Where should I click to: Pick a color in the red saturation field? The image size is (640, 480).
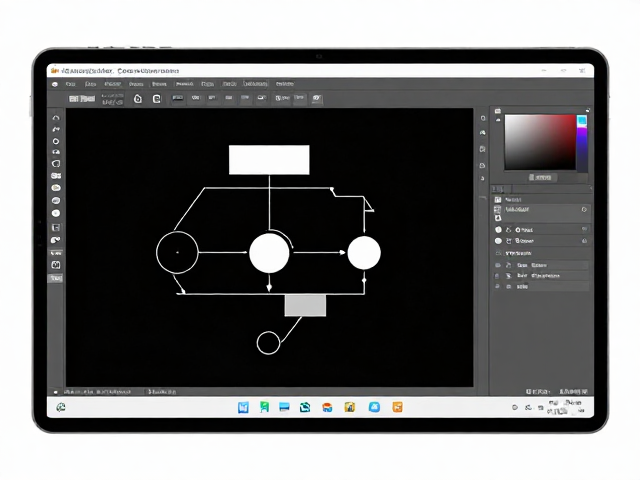coord(540,142)
